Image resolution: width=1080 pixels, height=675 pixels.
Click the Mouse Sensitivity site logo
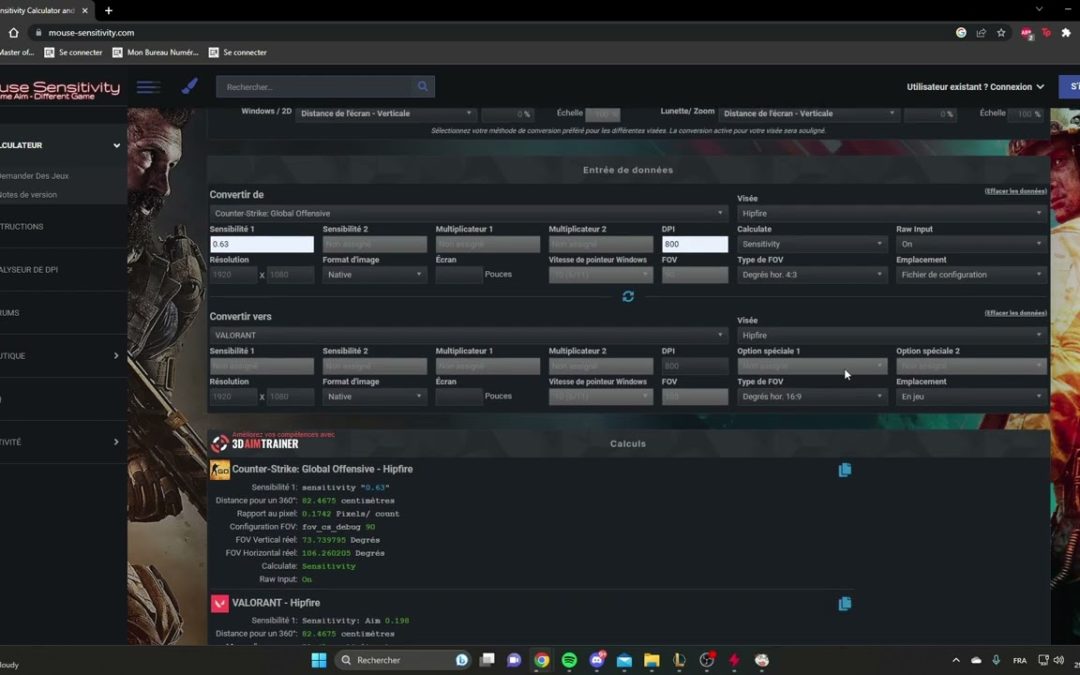(x=60, y=90)
